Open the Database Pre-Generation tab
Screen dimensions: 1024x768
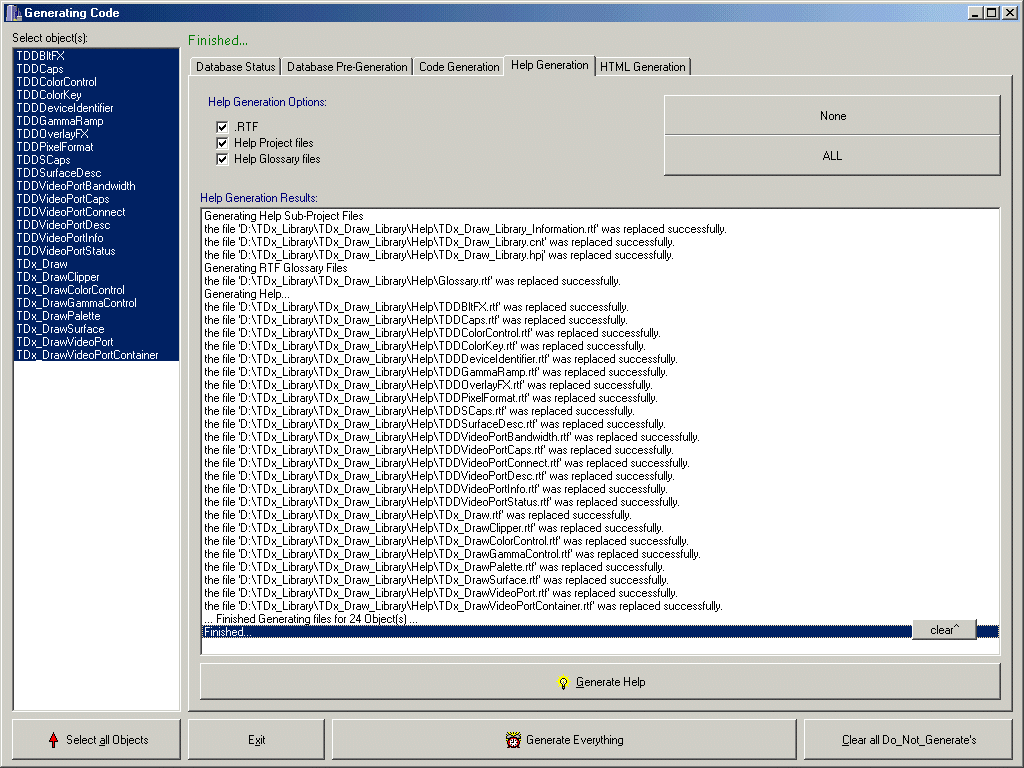click(347, 67)
